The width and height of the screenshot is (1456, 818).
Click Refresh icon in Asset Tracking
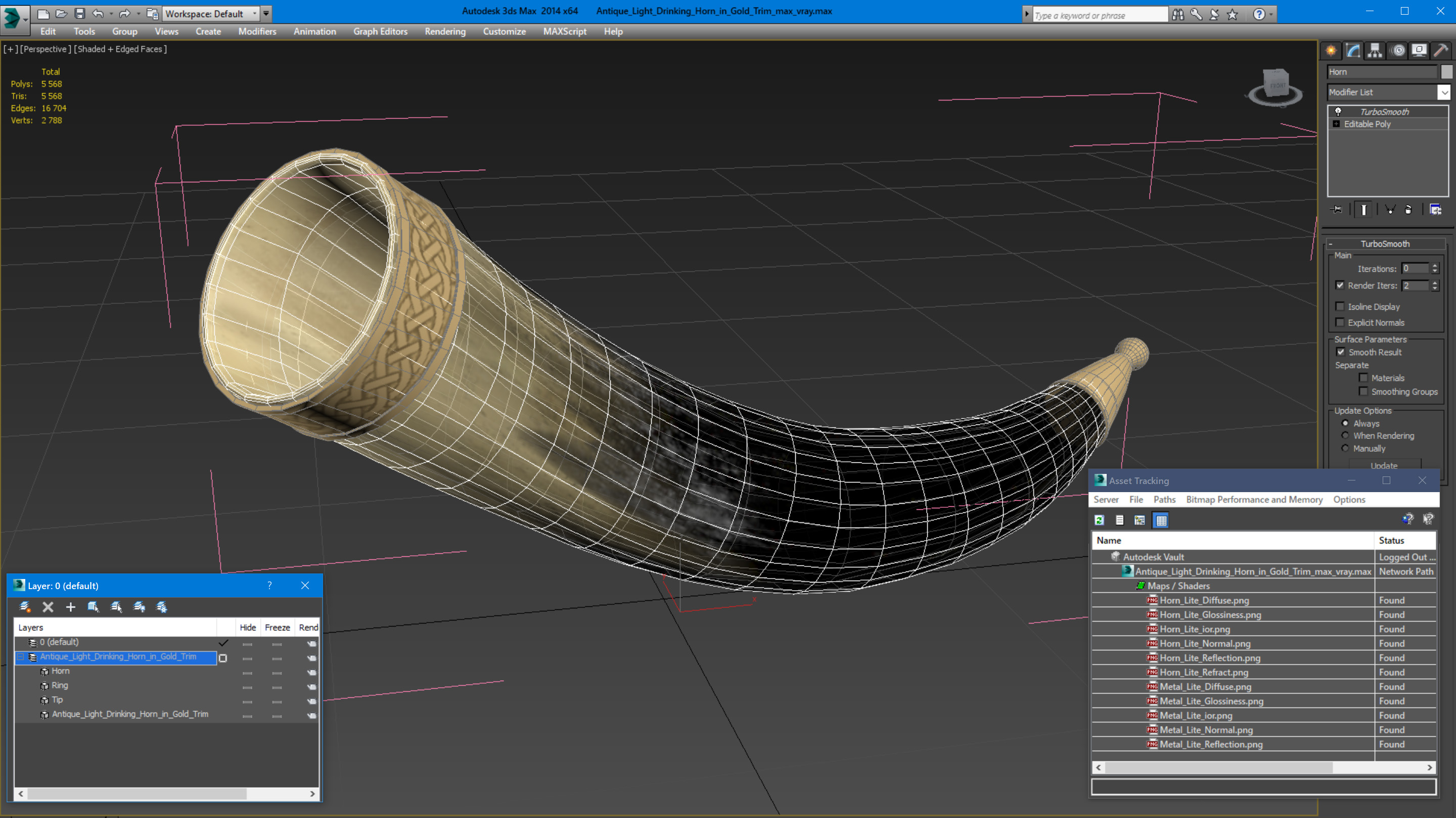(1100, 520)
